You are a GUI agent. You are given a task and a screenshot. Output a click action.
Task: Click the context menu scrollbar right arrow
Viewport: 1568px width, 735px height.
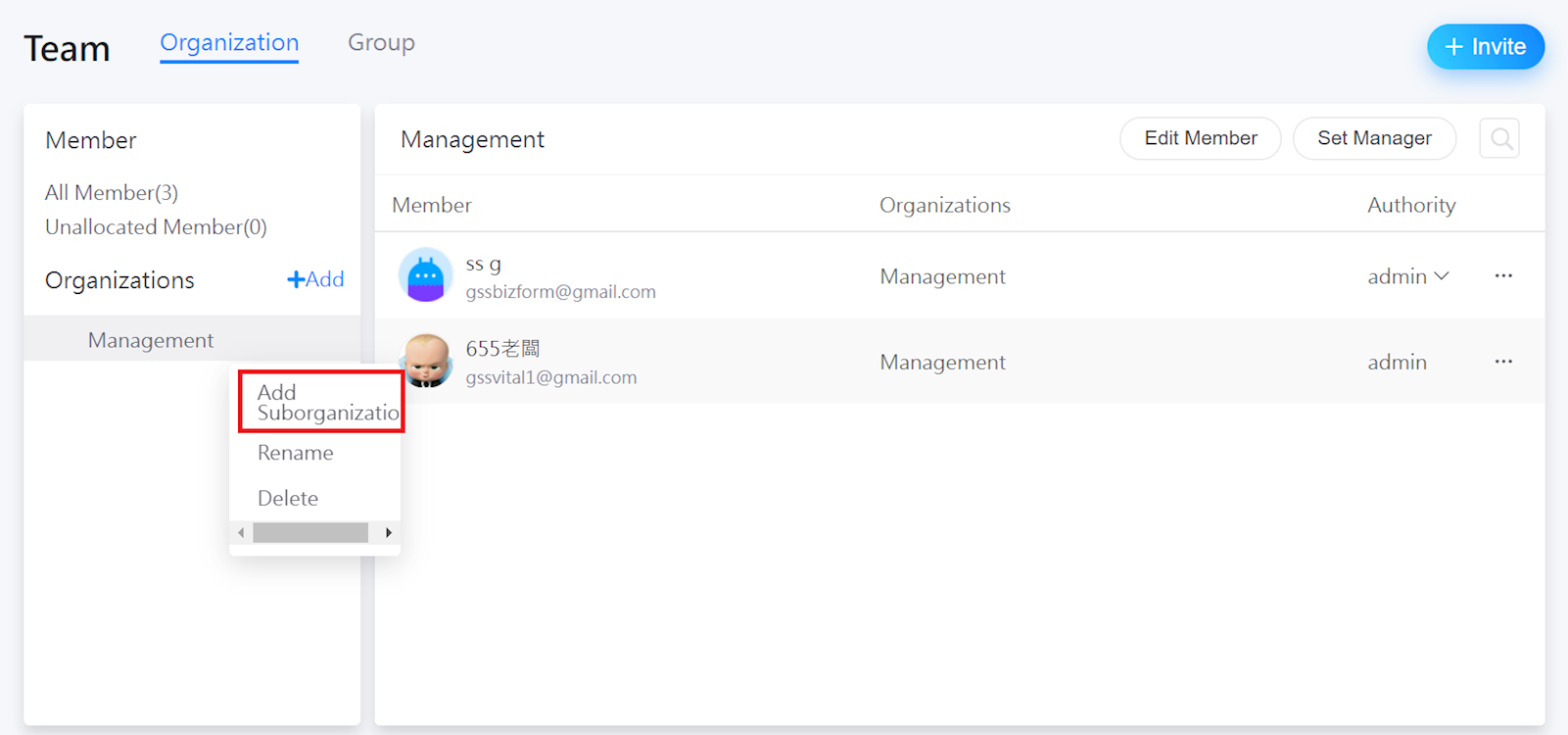(389, 532)
